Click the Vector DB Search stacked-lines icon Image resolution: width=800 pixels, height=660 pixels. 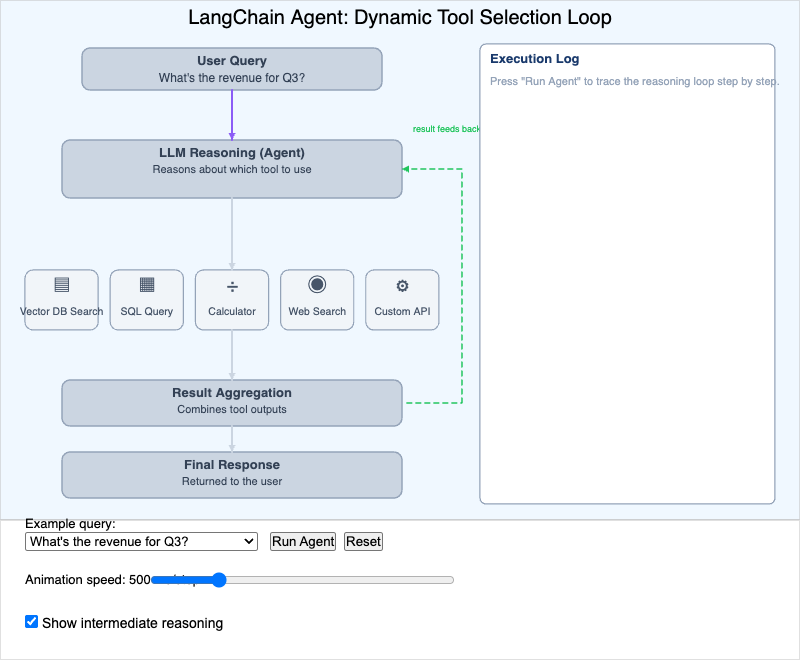62,285
